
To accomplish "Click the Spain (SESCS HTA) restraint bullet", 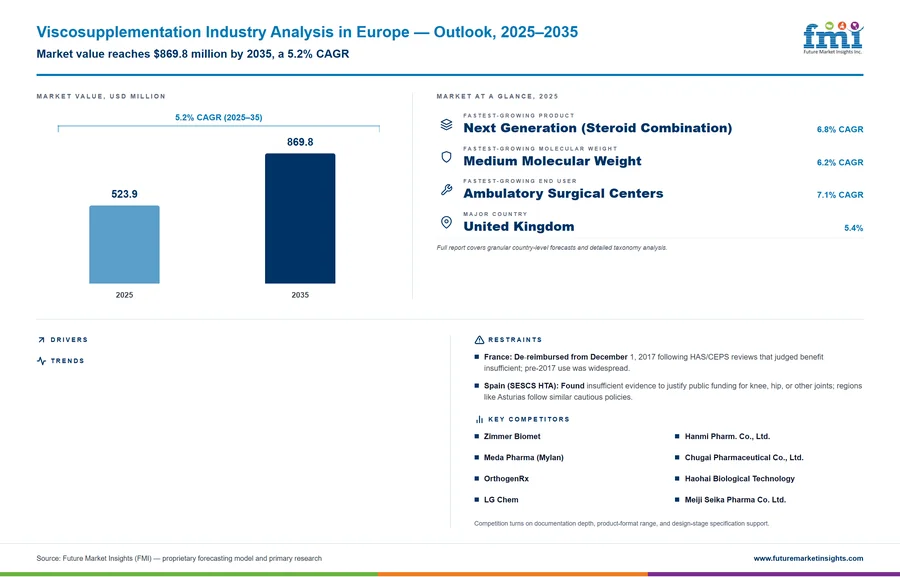I will click(x=668, y=392).
